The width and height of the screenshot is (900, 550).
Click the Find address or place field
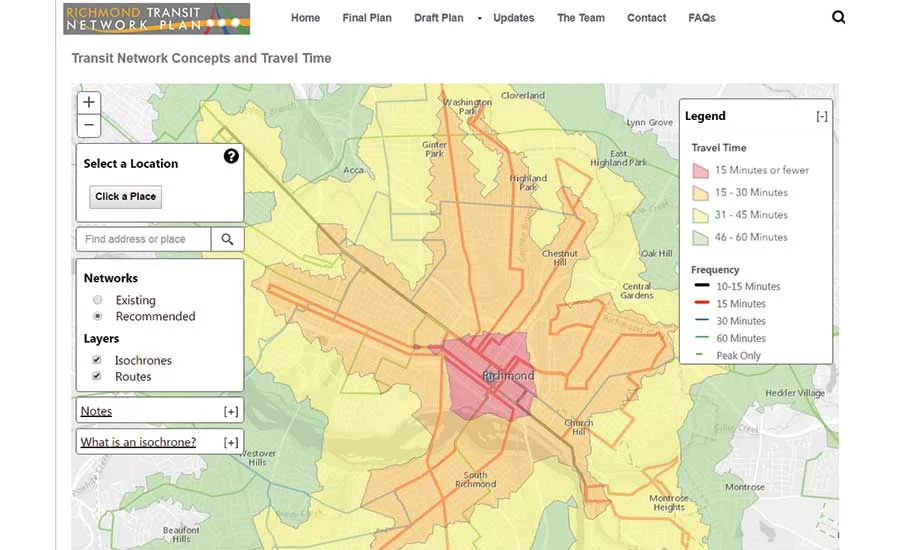pos(143,239)
